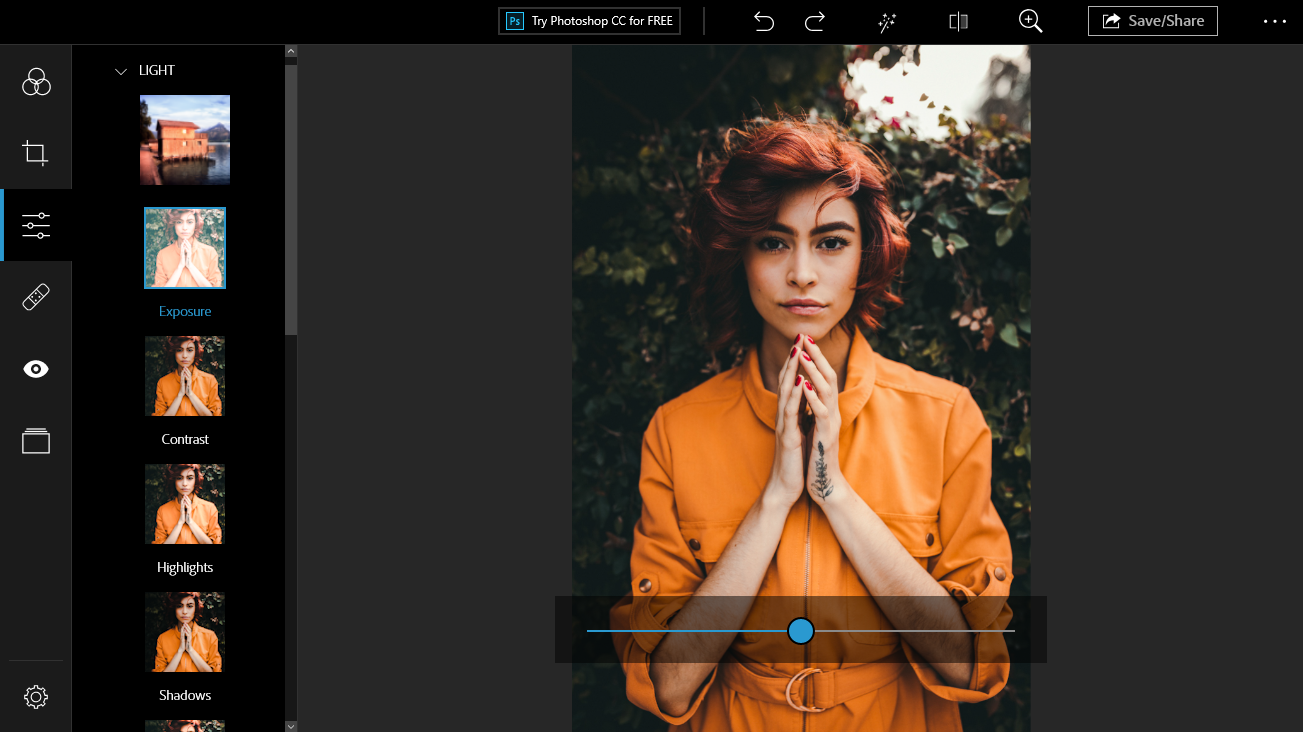Screen dimensions: 1303x732
Task: Redo the last edit
Action: pyautogui.click(x=814, y=20)
